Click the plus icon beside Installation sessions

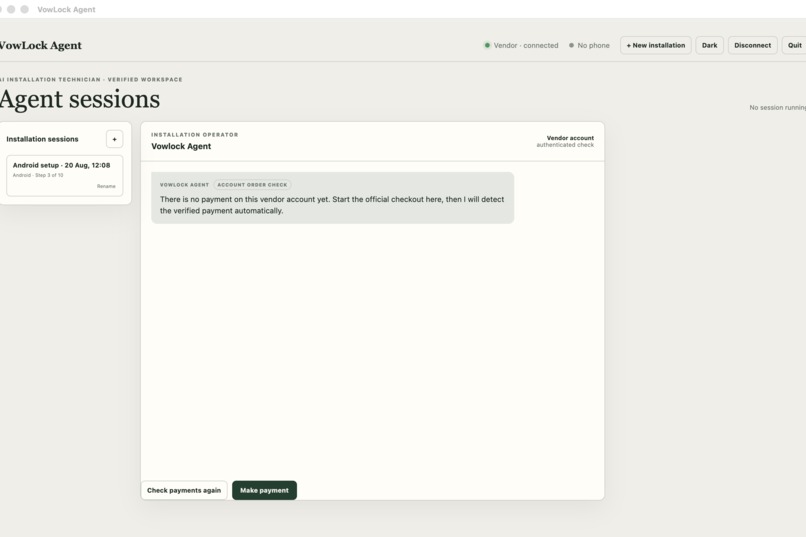click(114, 139)
